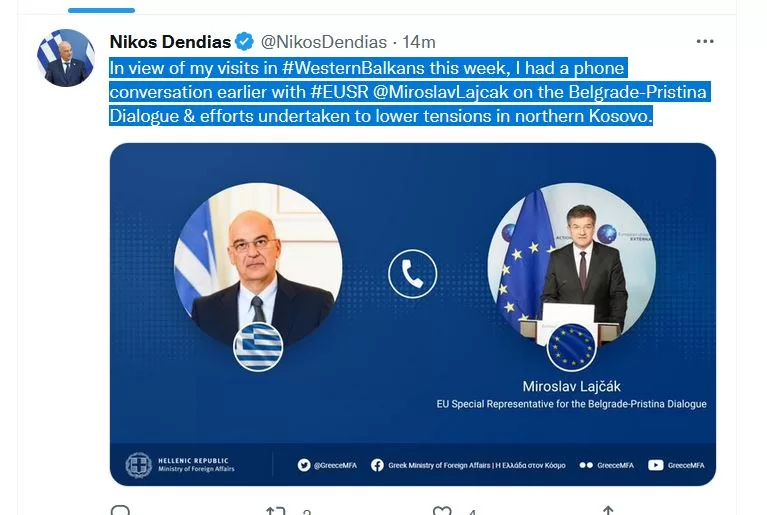Click the circular Greek flag badge

coord(258,347)
